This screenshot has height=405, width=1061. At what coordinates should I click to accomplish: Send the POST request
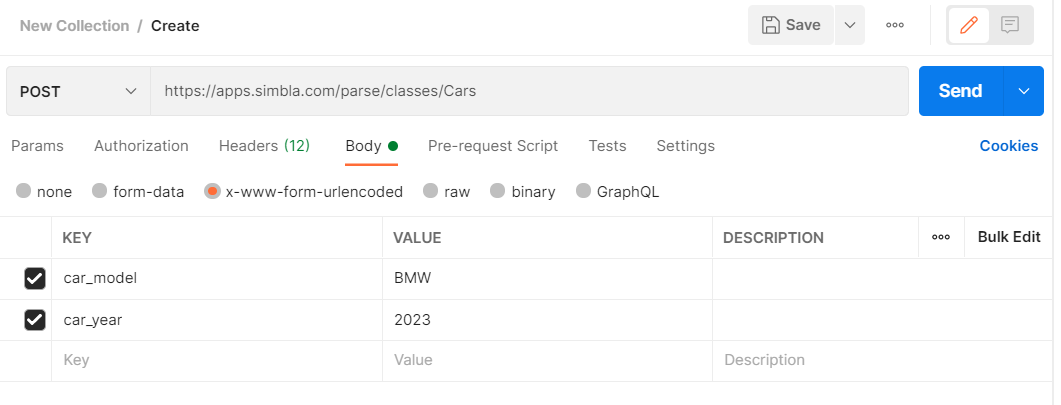[x=960, y=91]
